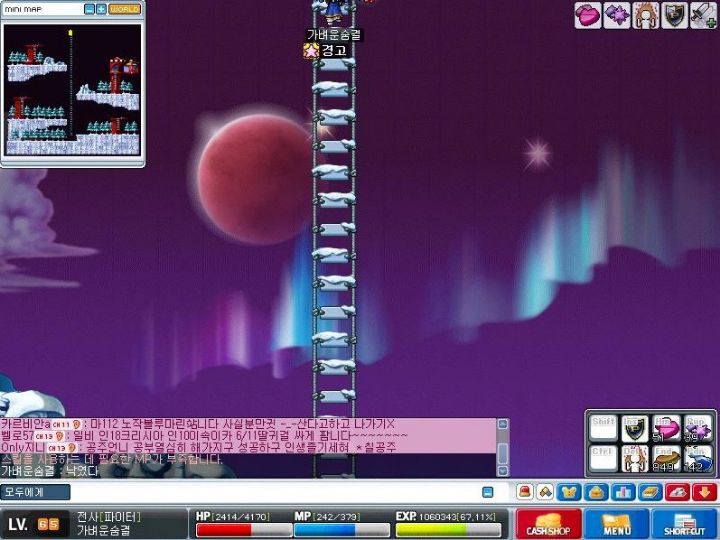Click the brown hair buff icon at top right
This screenshot has height=540, width=720.
pyautogui.click(x=646, y=15)
